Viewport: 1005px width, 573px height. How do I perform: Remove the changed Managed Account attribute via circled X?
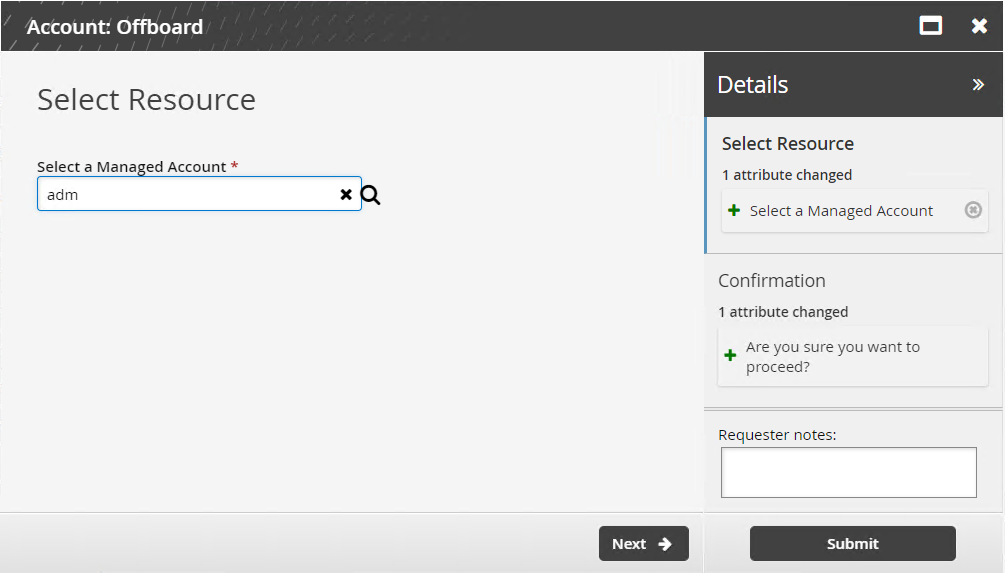tap(973, 210)
